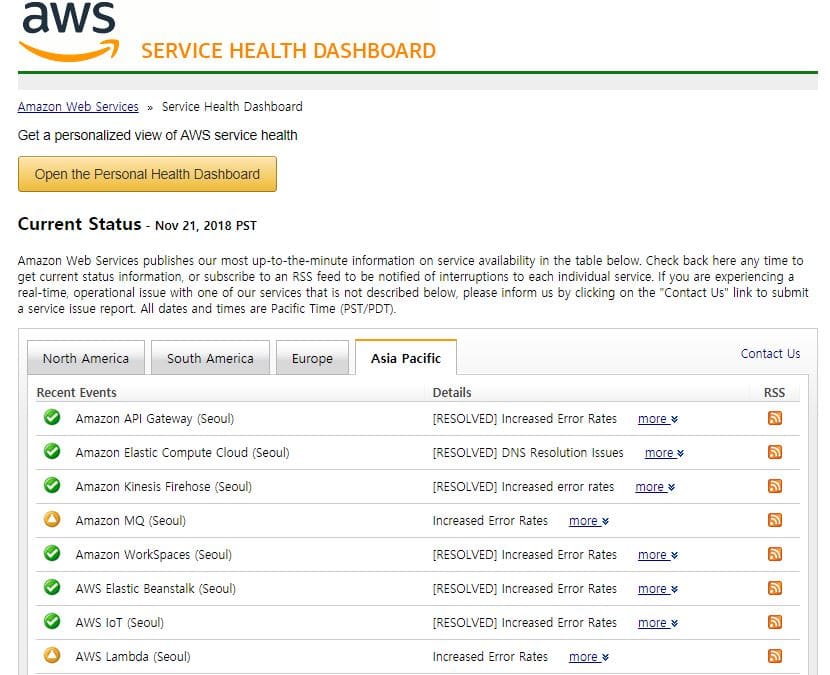
Task: Click the Amazon MQ (Seoul) service name
Action: click(x=131, y=521)
